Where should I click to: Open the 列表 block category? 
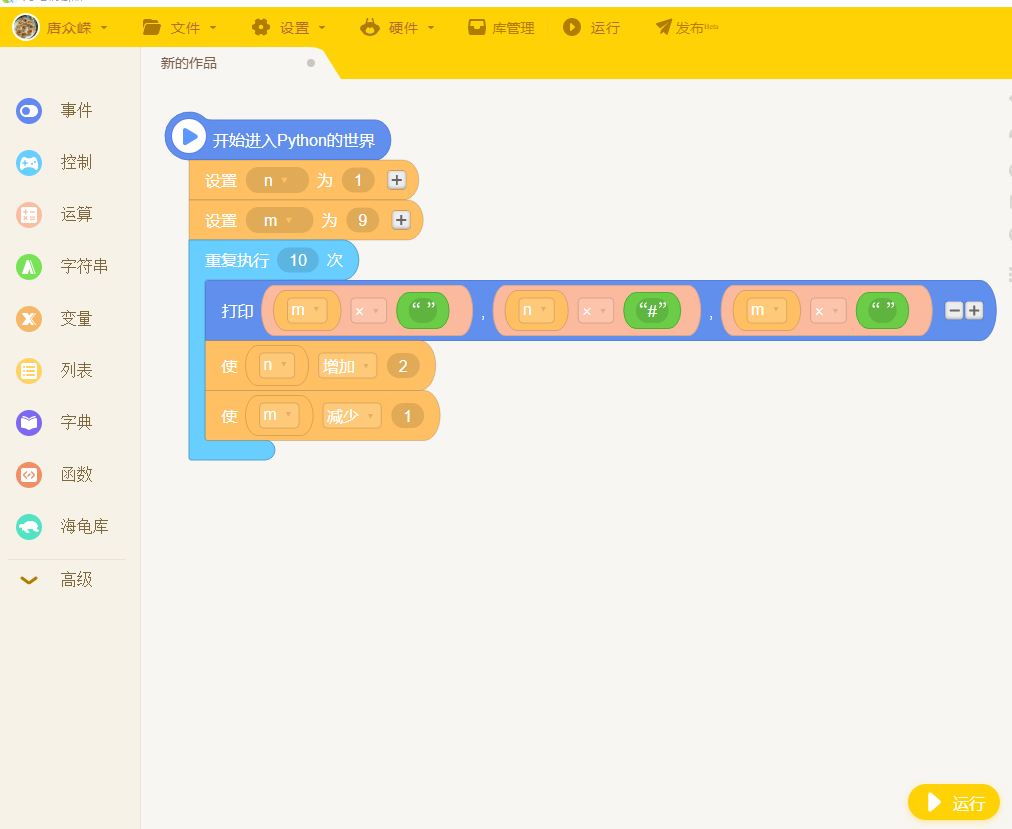coord(55,371)
